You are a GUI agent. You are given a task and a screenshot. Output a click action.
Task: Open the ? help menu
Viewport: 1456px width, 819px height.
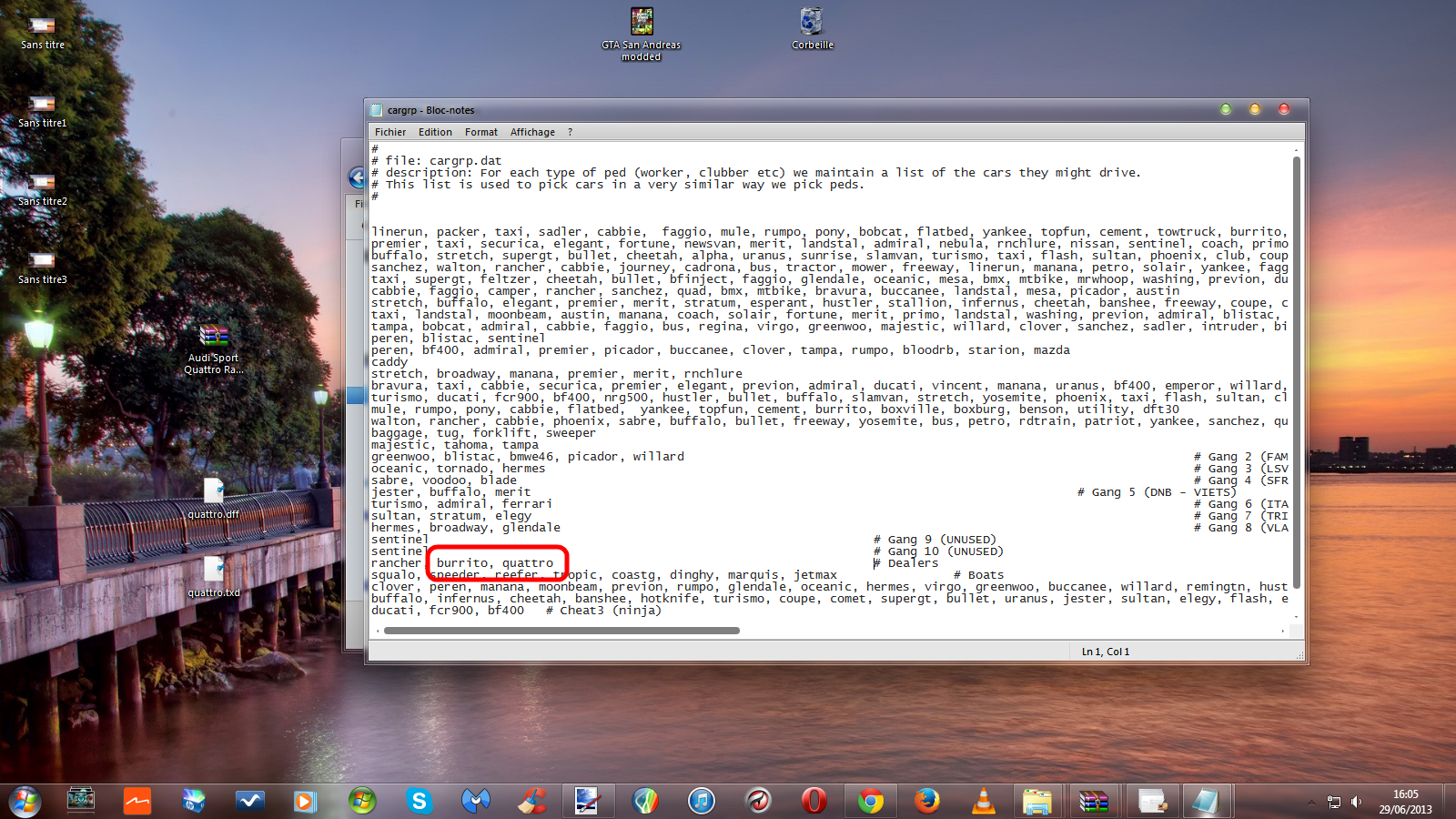click(571, 132)
